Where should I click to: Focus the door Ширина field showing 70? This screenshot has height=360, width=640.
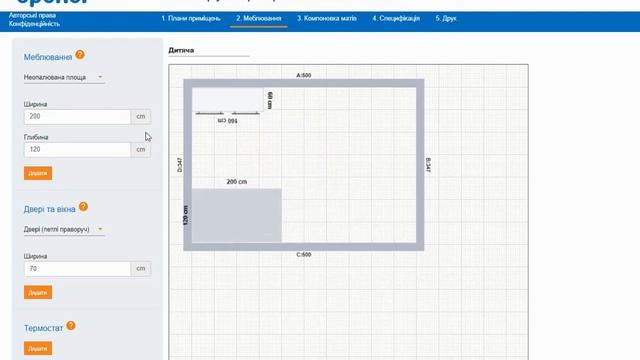tap(77, 269)
